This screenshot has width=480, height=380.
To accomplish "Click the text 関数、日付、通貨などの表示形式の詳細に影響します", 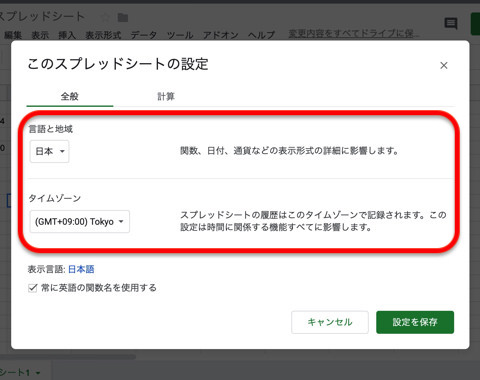I will coord(289,151).
